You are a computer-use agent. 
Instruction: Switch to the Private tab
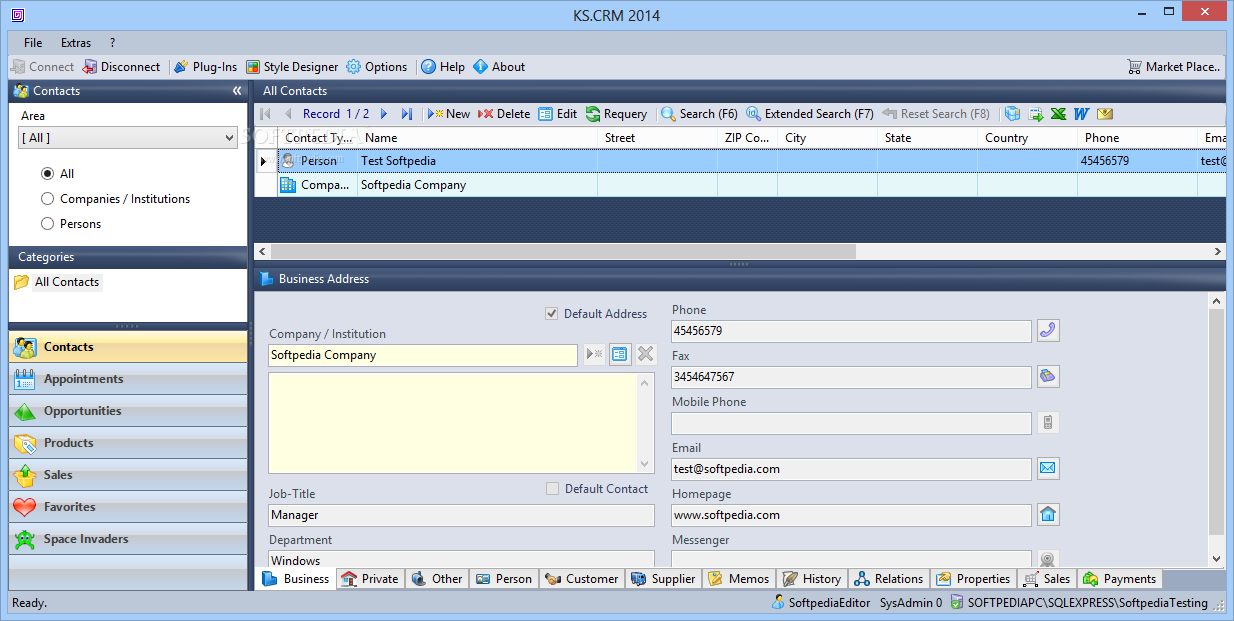point(370,579)
